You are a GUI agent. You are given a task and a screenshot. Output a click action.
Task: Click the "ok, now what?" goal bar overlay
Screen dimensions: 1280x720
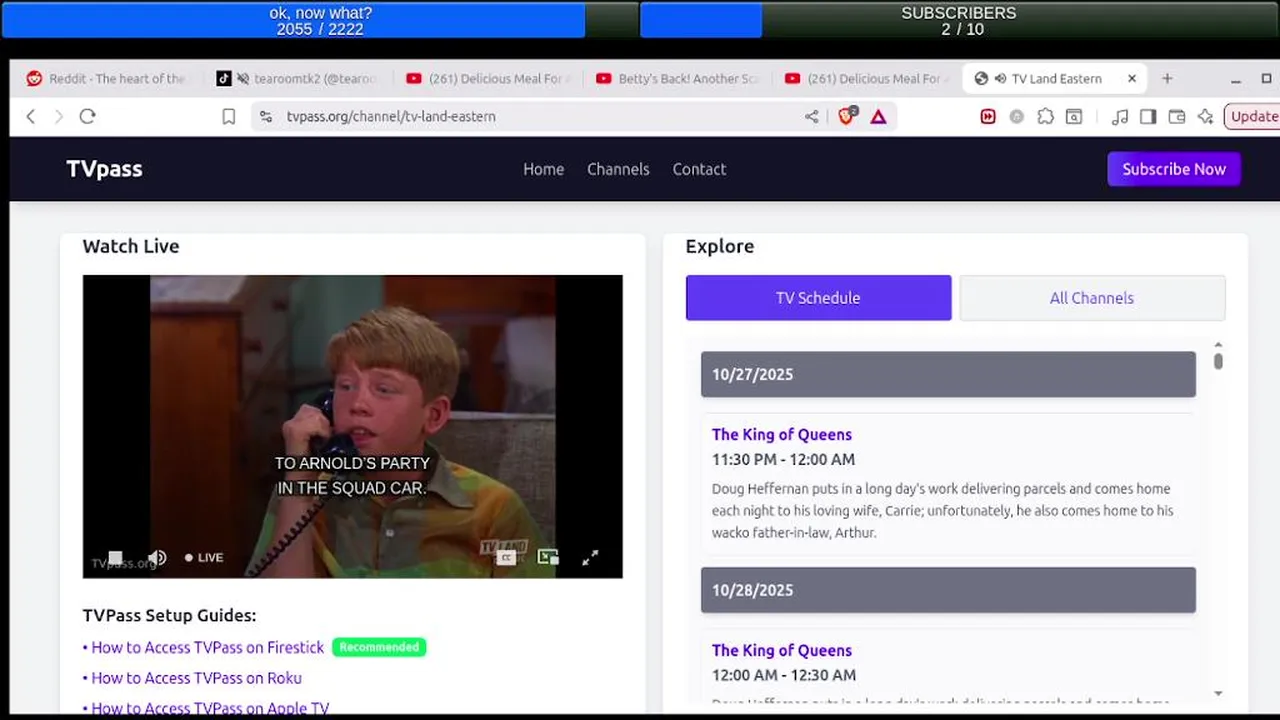tap(320, 20)
